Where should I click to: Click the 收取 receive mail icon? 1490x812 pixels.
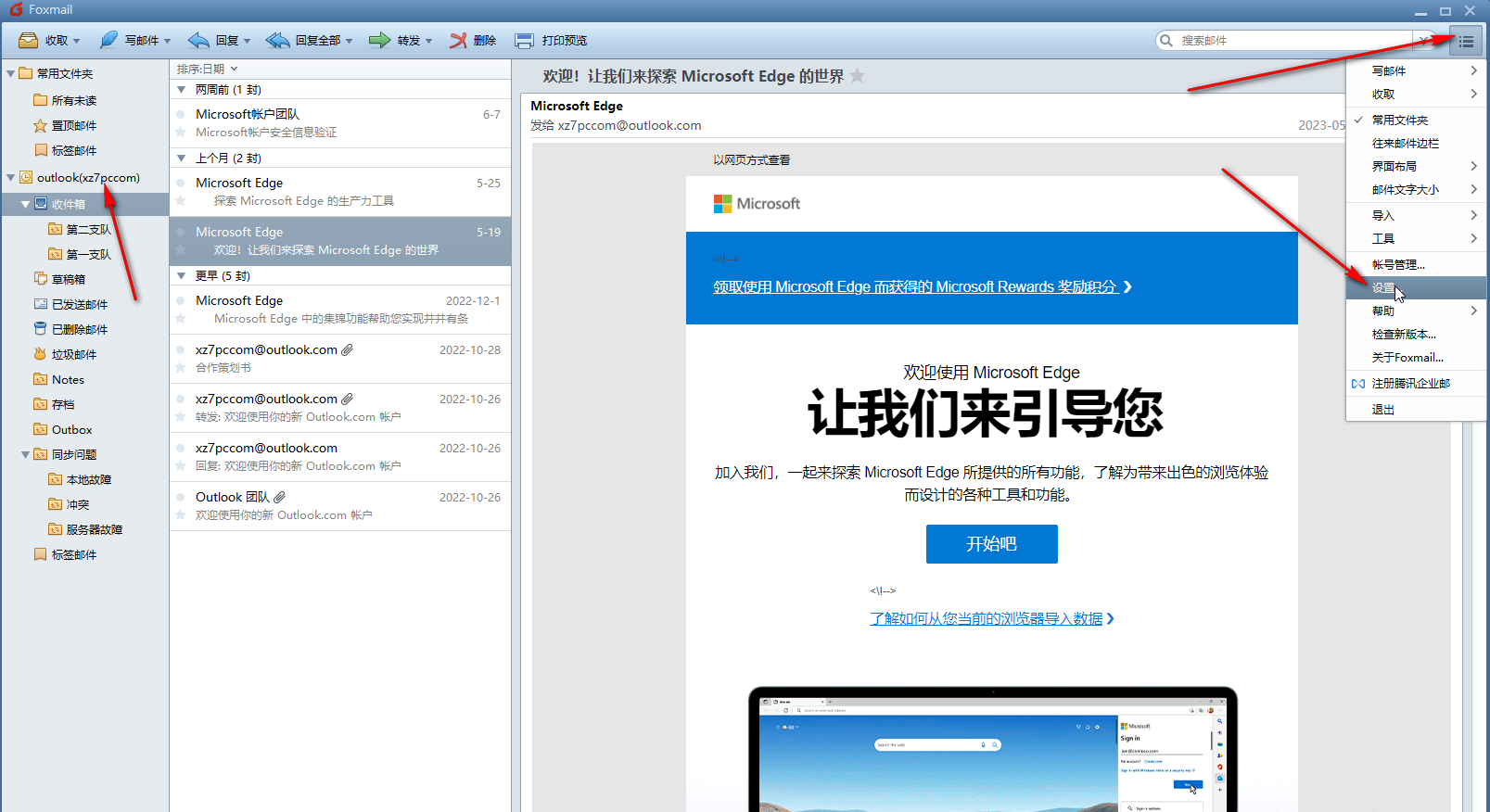click(x=29, y=41)
